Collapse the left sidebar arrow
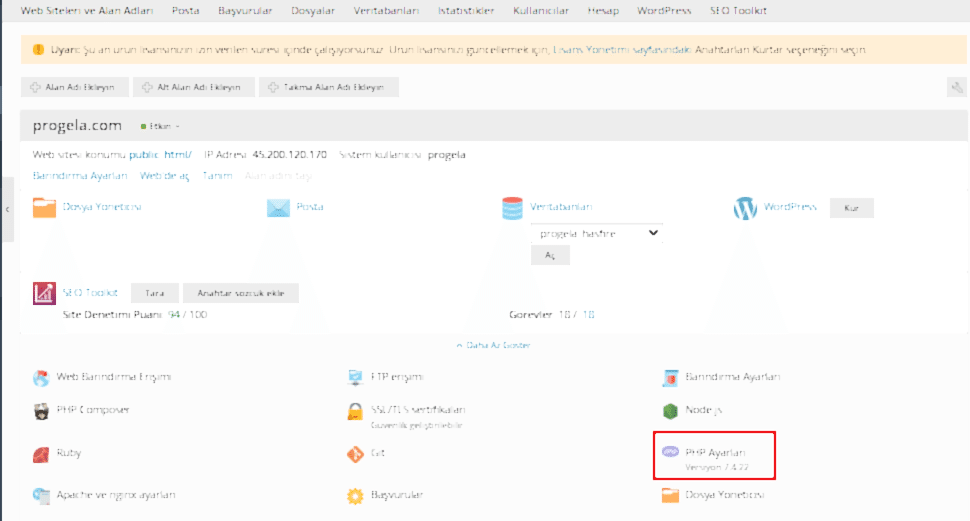This screenshot has height=521, width=970. (x=7, y=209)
